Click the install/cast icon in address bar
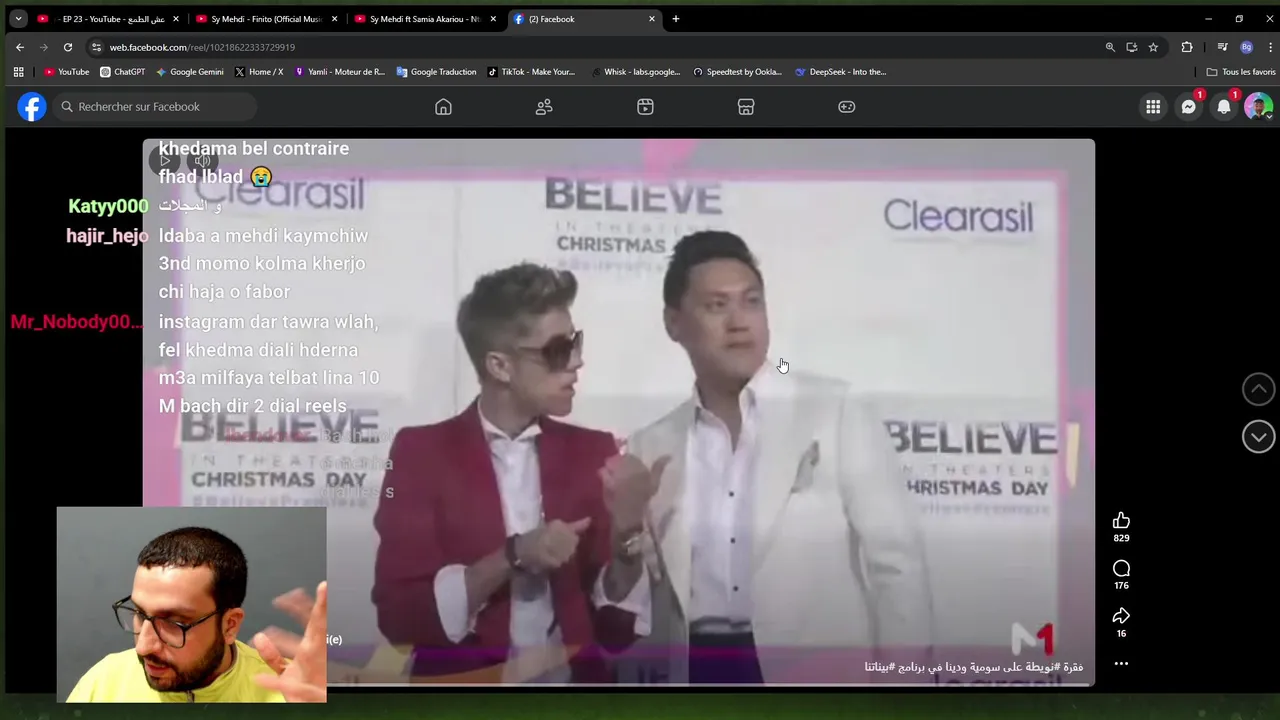 [x=1132, y=47]
